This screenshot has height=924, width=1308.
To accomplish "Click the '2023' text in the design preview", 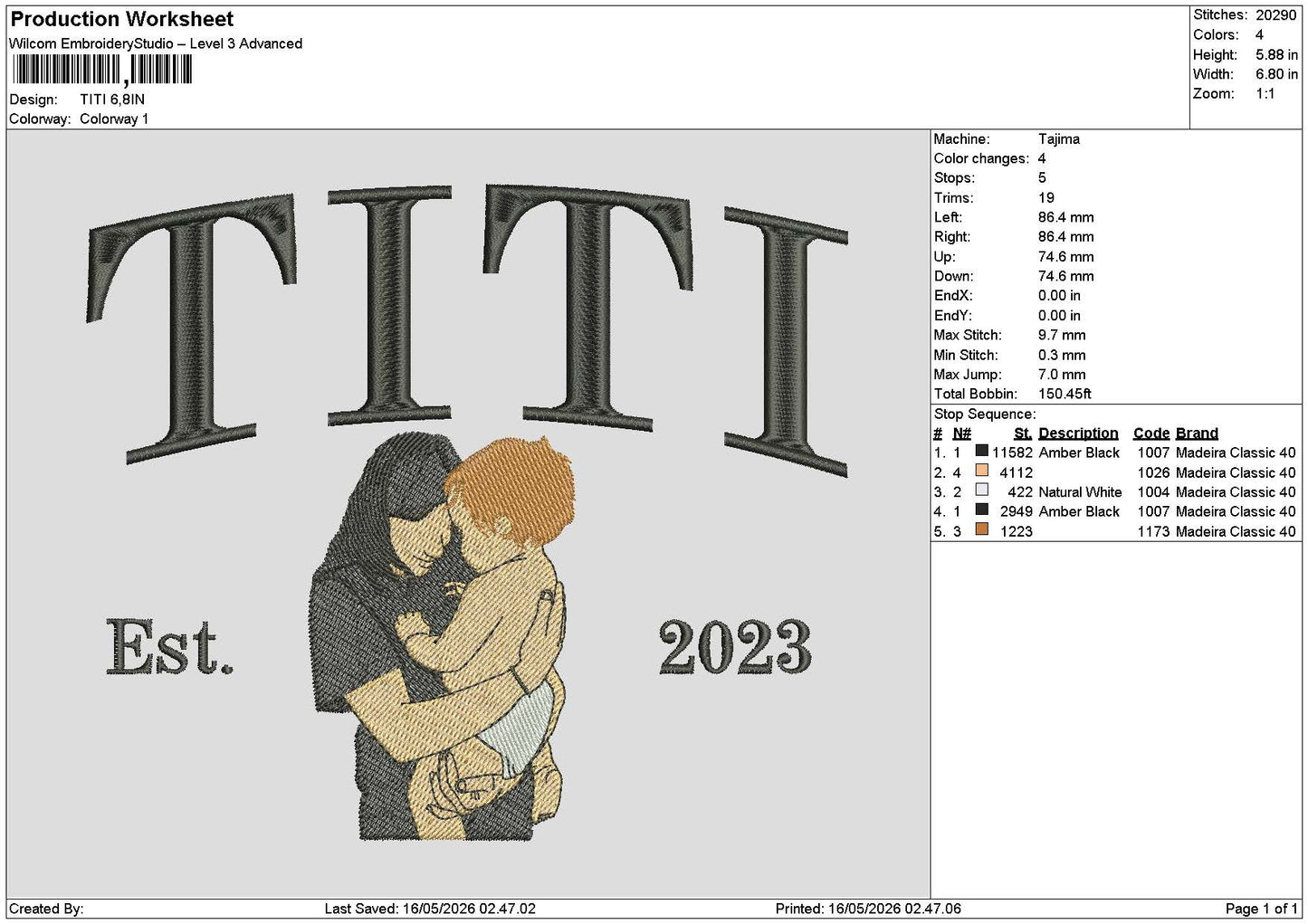I will tap(734, 647).
